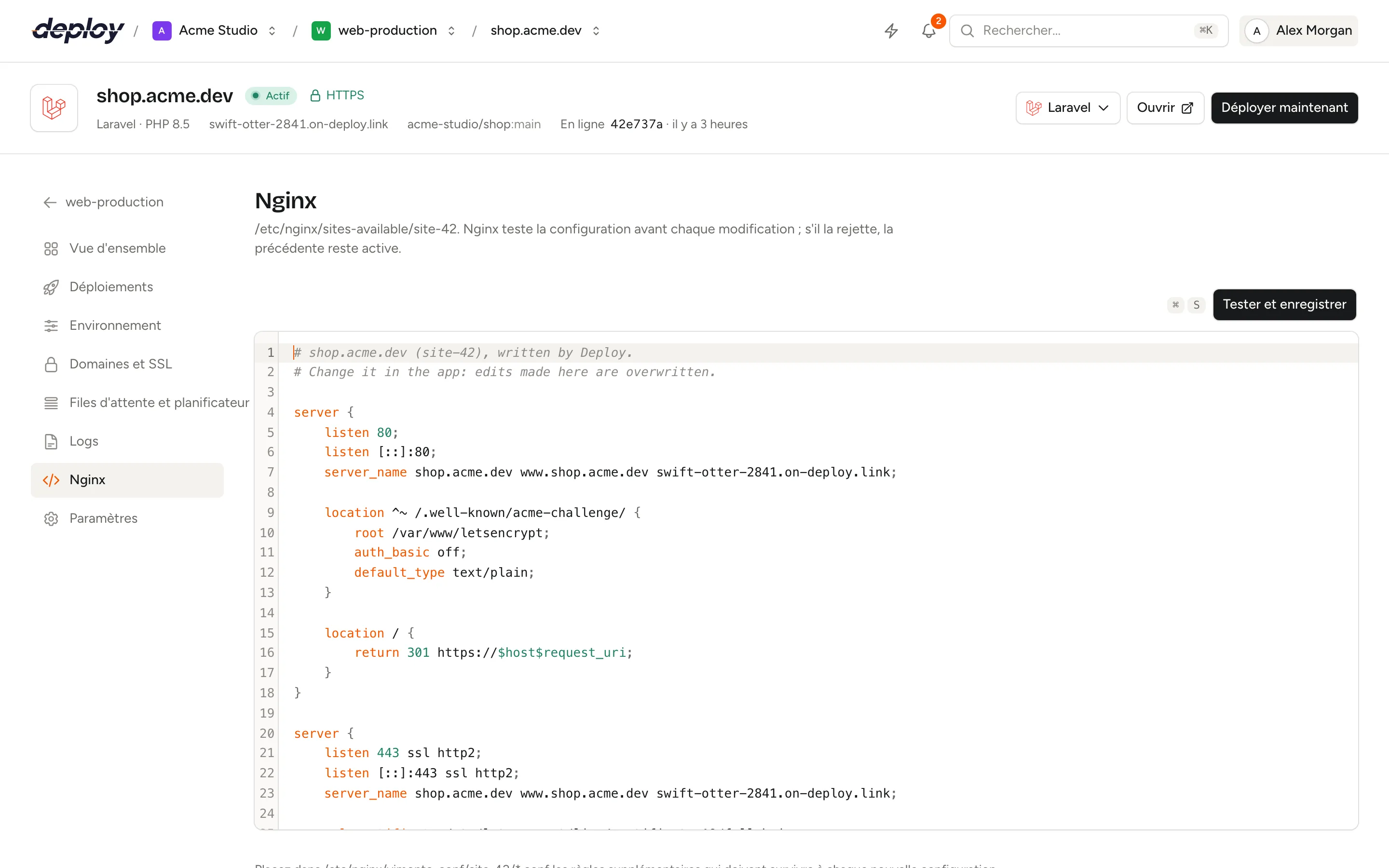Click the 'listen 443 ssl http2;' line
This screenshot has height=868, width=1389.
pyautogui.click(x=403, y=753)
